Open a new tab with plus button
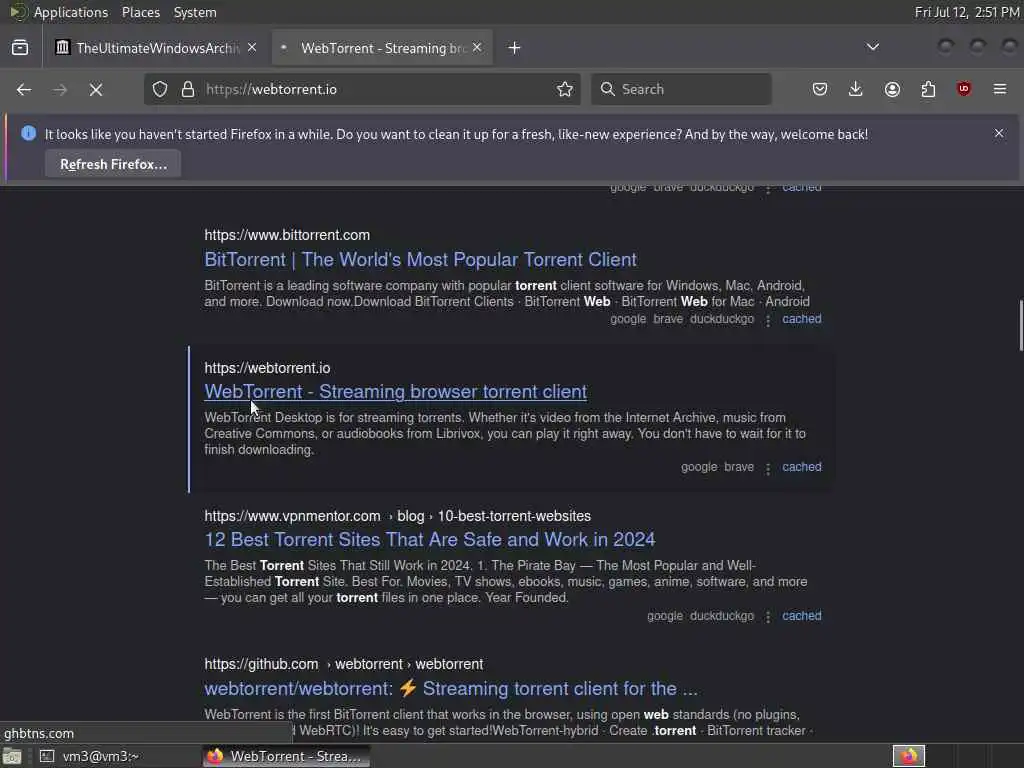Image resolution: width=1024 pixels, height=768 pixels. (515, 48)
